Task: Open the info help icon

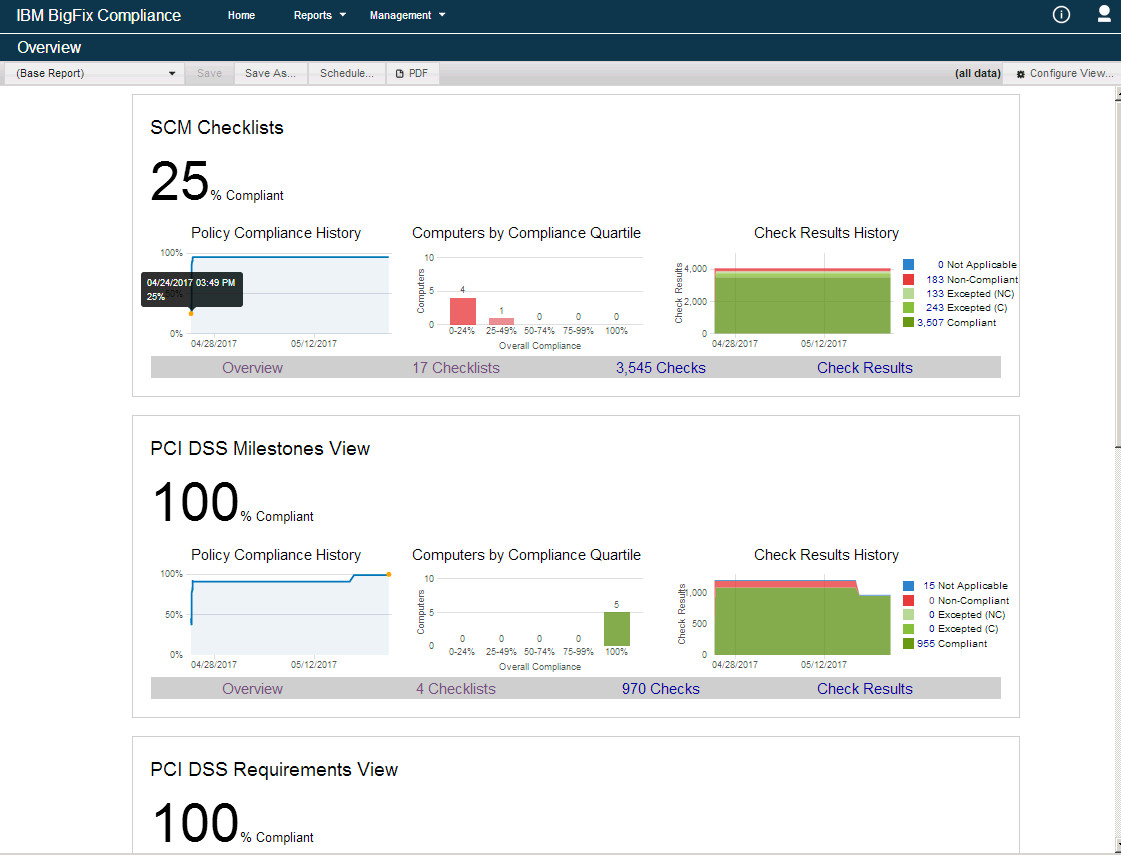Action: tap(1061, 15)
